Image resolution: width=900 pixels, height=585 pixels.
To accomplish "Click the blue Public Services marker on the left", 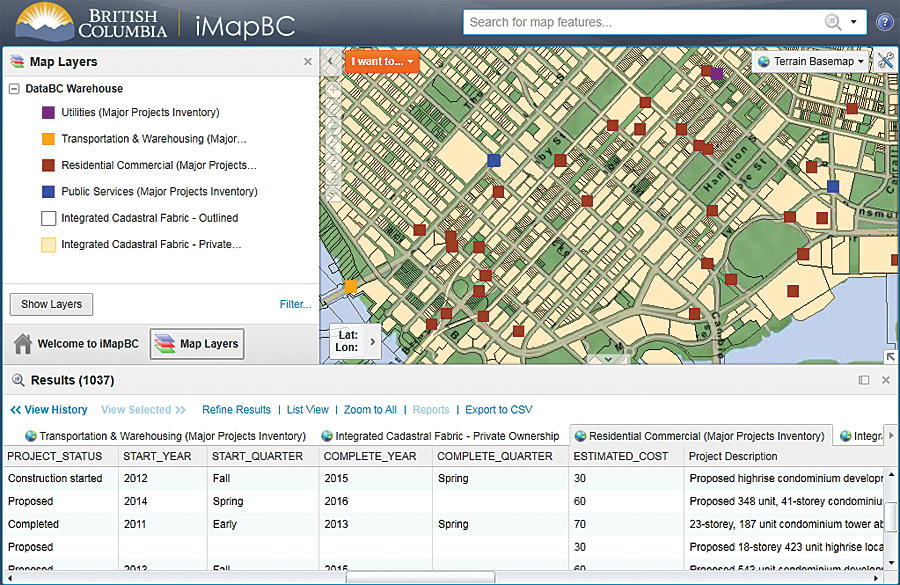I will point(494,160).
